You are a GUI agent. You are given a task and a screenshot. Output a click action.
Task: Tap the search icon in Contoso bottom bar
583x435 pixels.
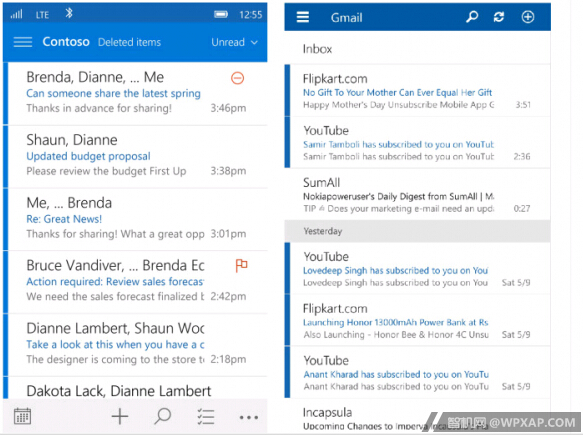[x=162, y=416]
